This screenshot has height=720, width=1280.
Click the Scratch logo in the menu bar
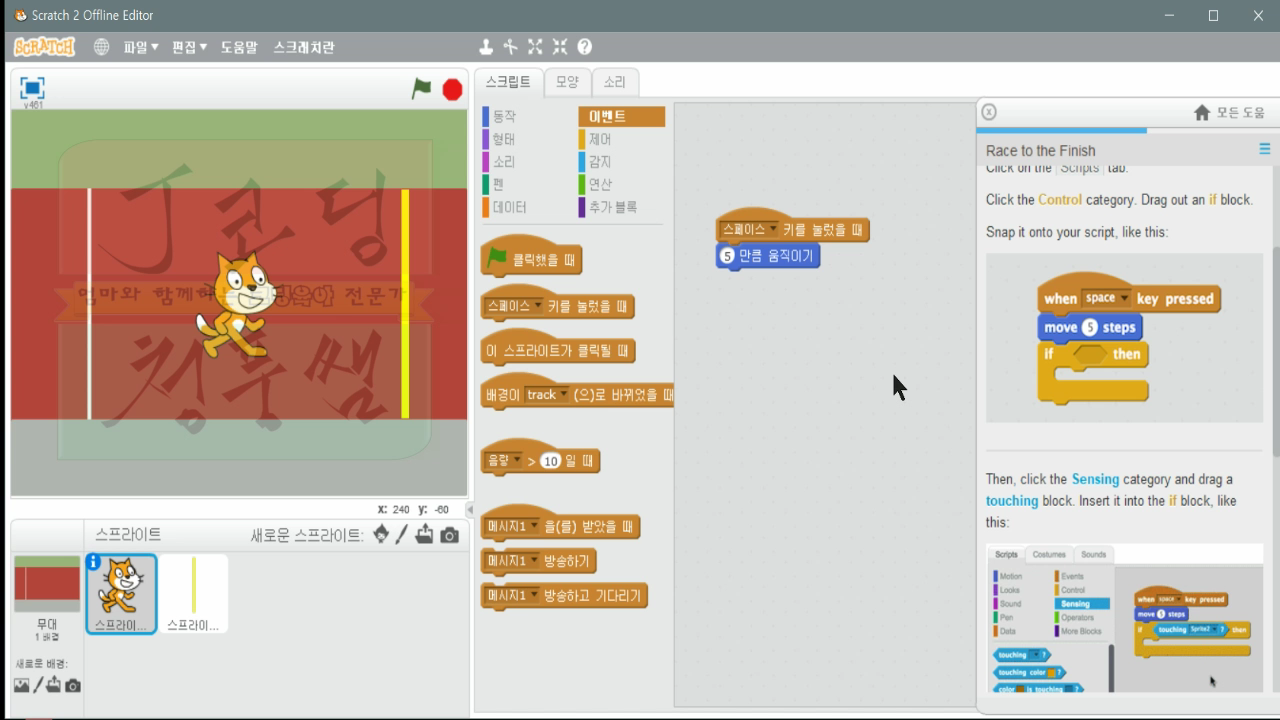click(x=44, y=47)
